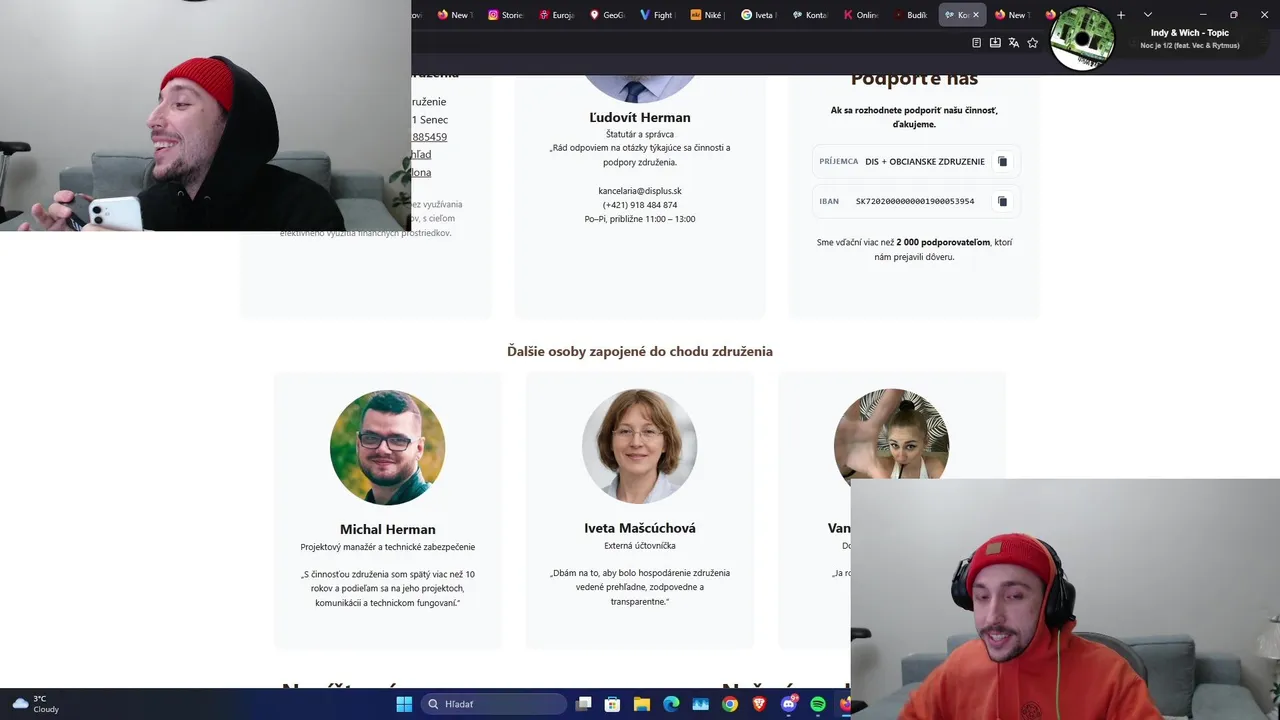Screen dimensions: 1280x720
Task: Click the email kancelaria@displus.sk
Action: pyautogui.click(x=640, y=191)
